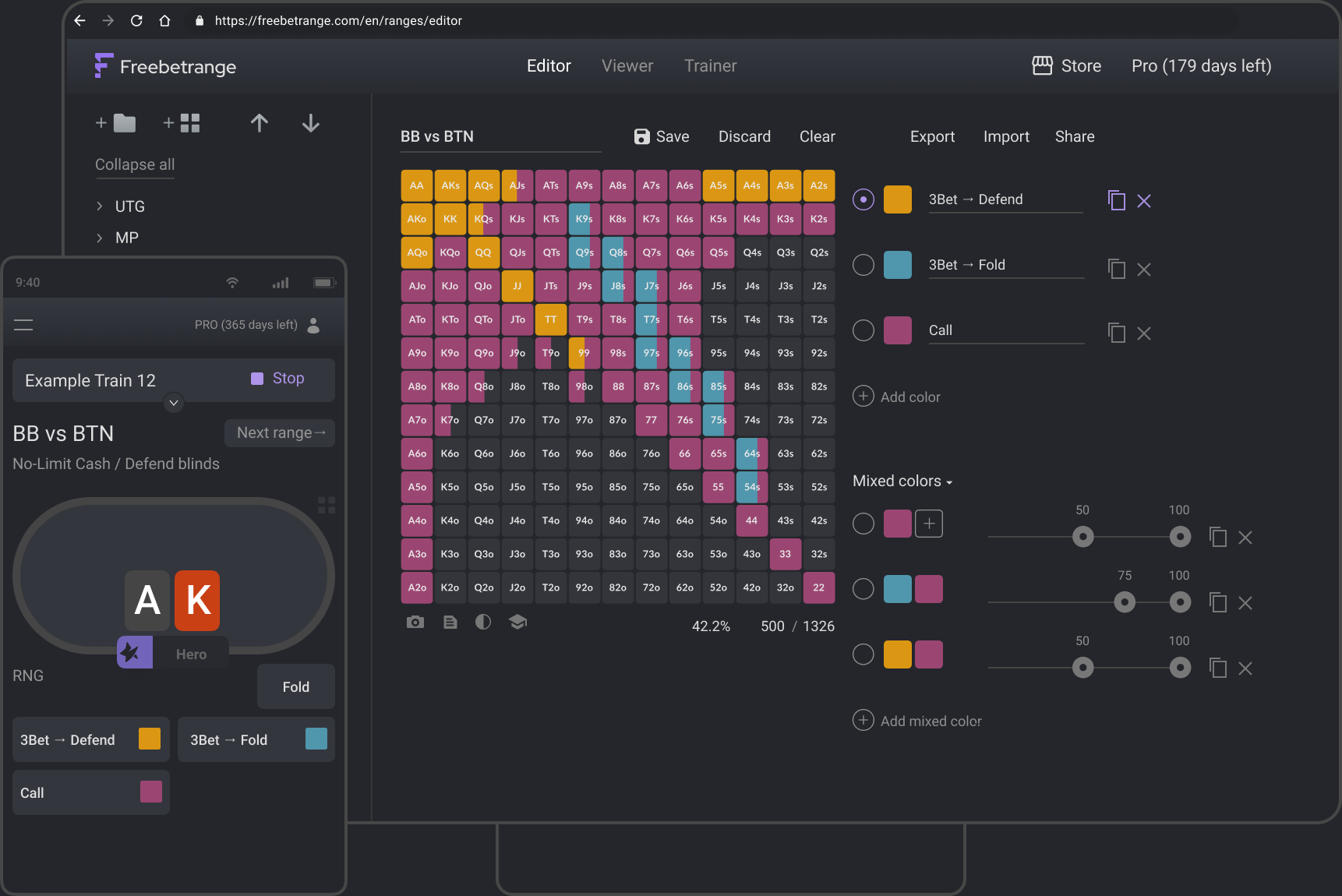Click the add folder icon

pos(115,123)
